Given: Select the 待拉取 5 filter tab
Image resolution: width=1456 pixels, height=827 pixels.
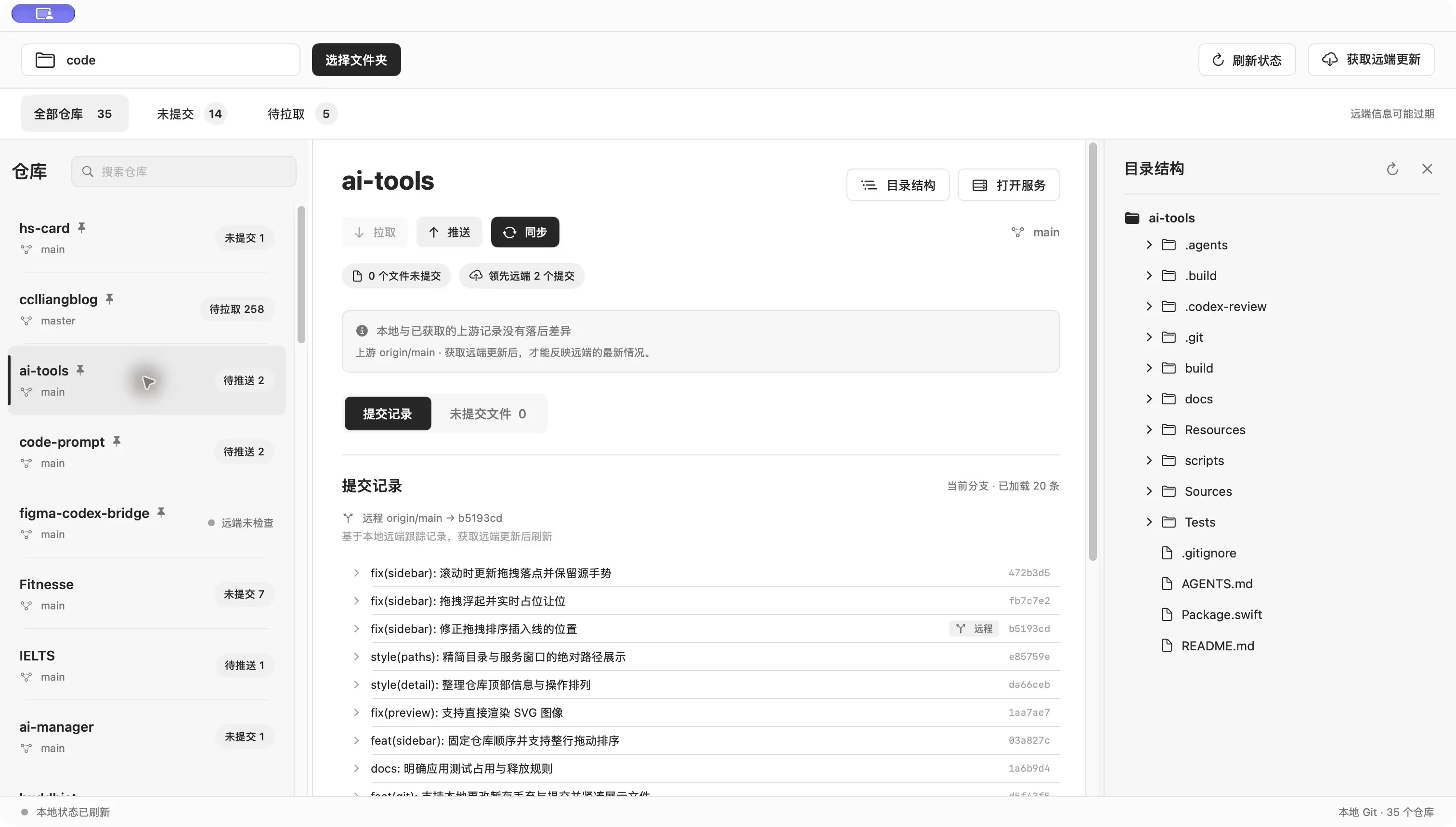Looking at the screenshot, I should click(302, 114).
